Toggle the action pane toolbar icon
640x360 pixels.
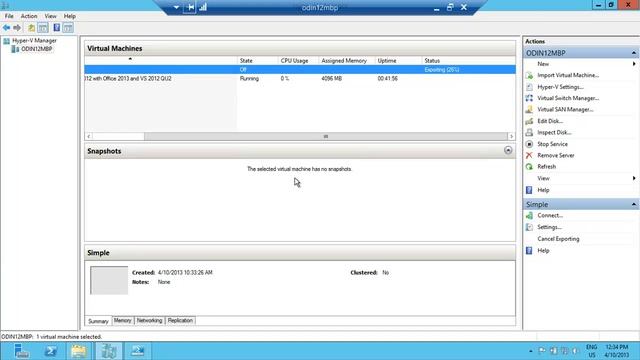click(68, 28)
